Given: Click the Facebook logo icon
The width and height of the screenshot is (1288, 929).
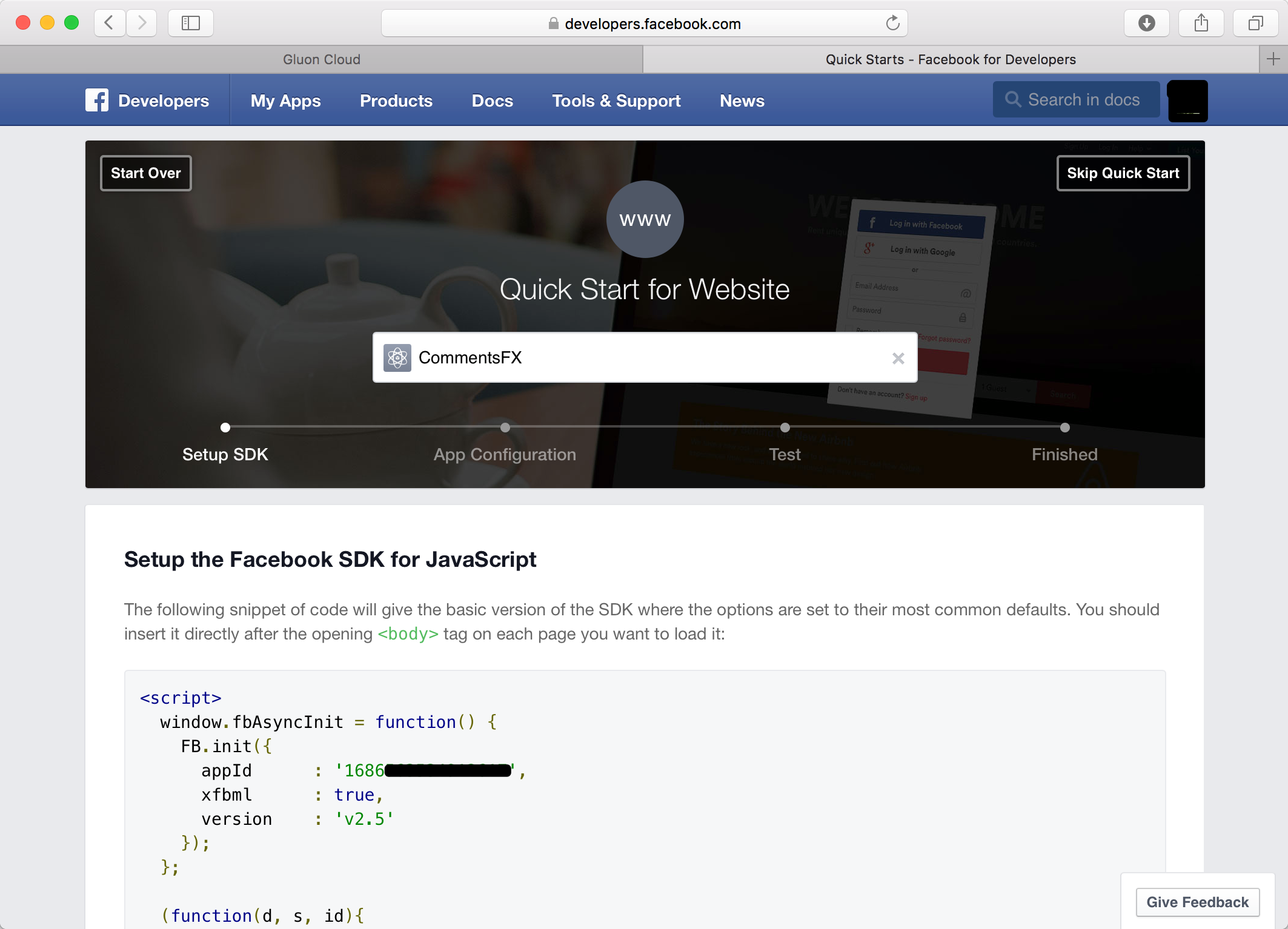Looking at the screenshot, I should (97, 100).
